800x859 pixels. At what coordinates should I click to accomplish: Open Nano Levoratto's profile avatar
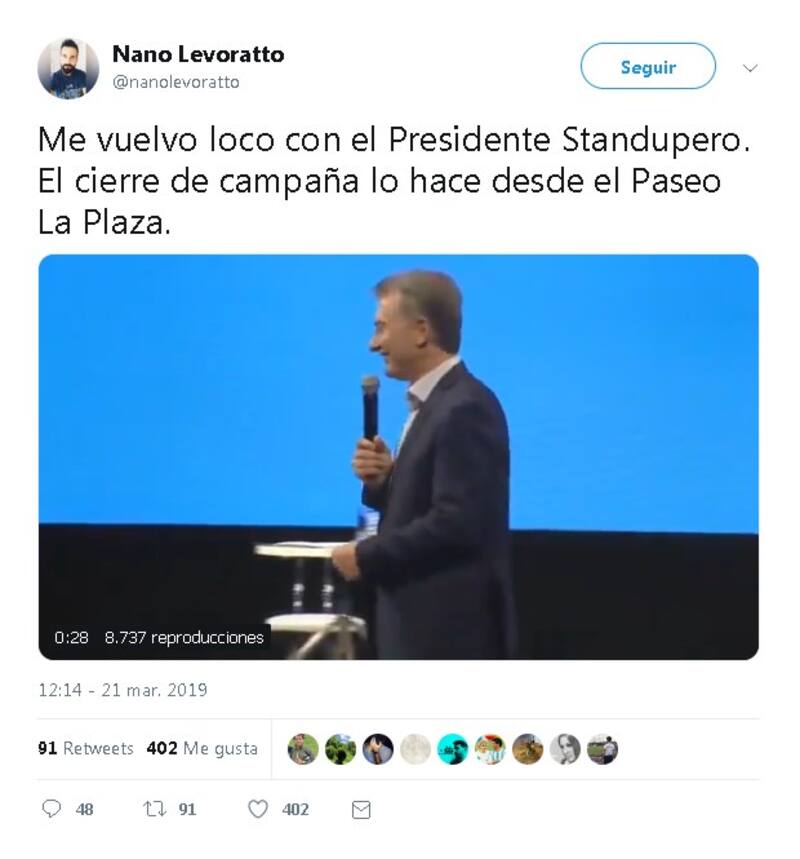click(68, 68)
